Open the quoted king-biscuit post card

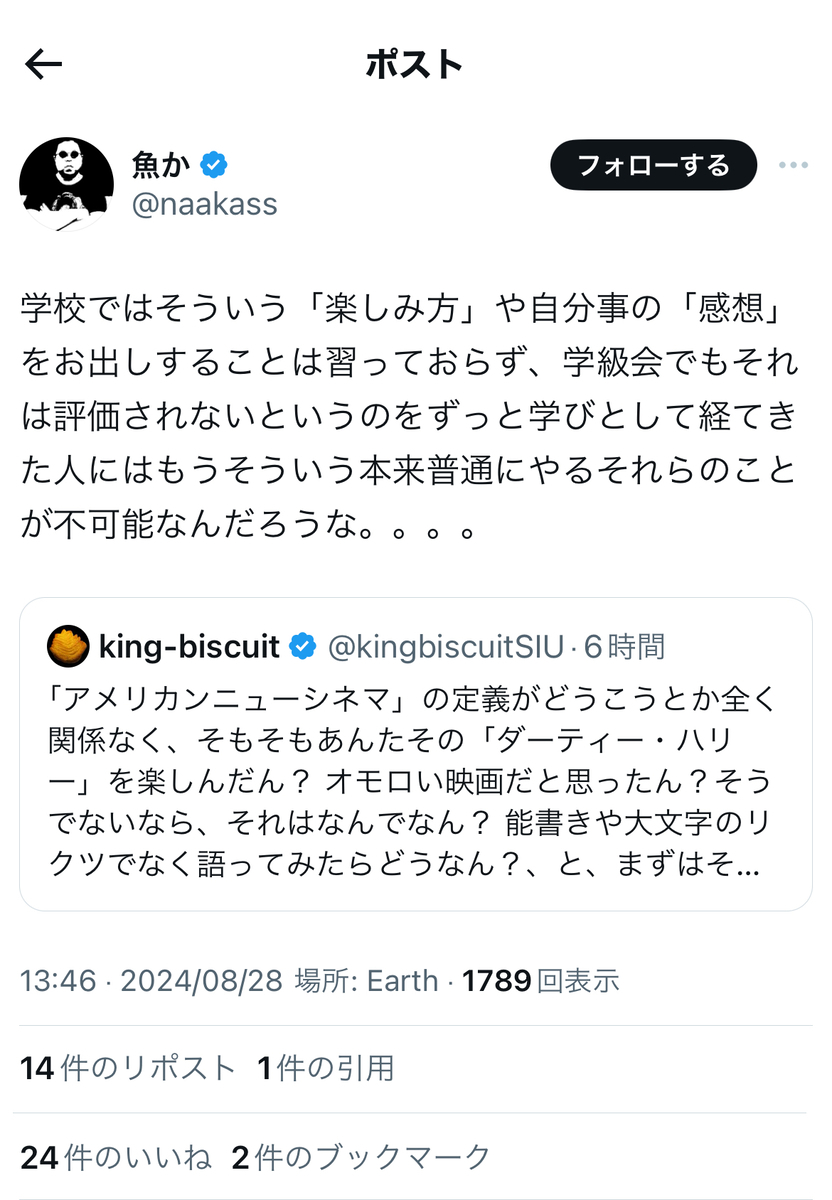[x=416, y=754]
